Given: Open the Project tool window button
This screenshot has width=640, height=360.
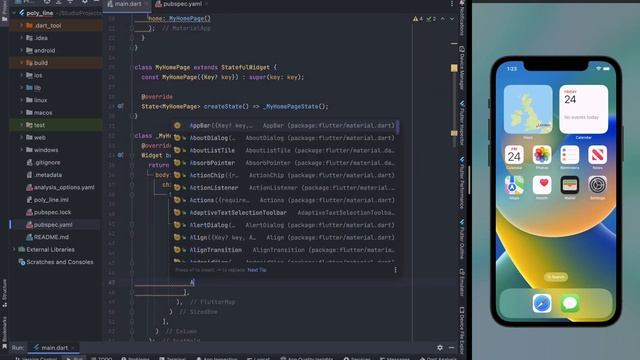Looking at the screenshot, I should (x=4, y=12).
